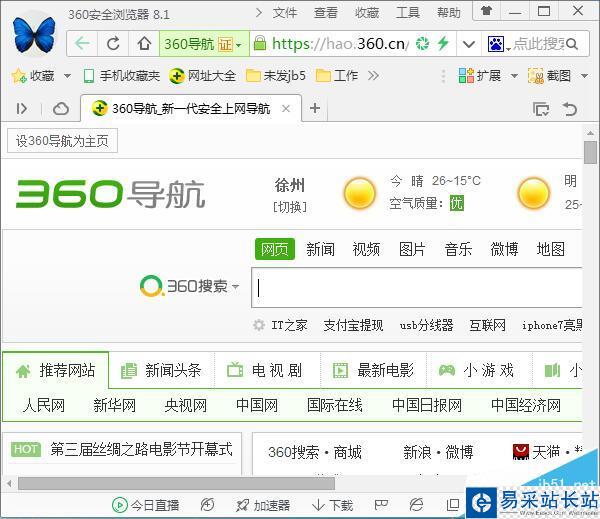Open the sidebar toggle icon beside tabs

pos(22,109)
